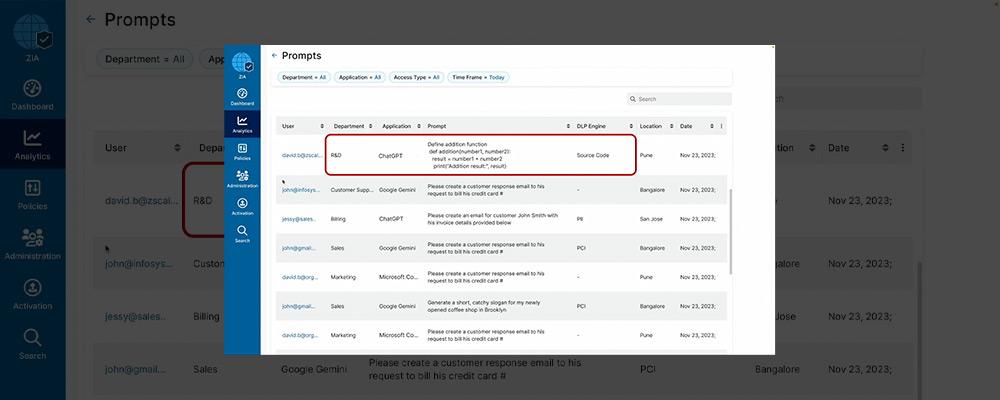Image resolution: width=1000 pixels, height=400 pixels.
Task: Sort by Date column in the popup table
Action: pos(712,126)
